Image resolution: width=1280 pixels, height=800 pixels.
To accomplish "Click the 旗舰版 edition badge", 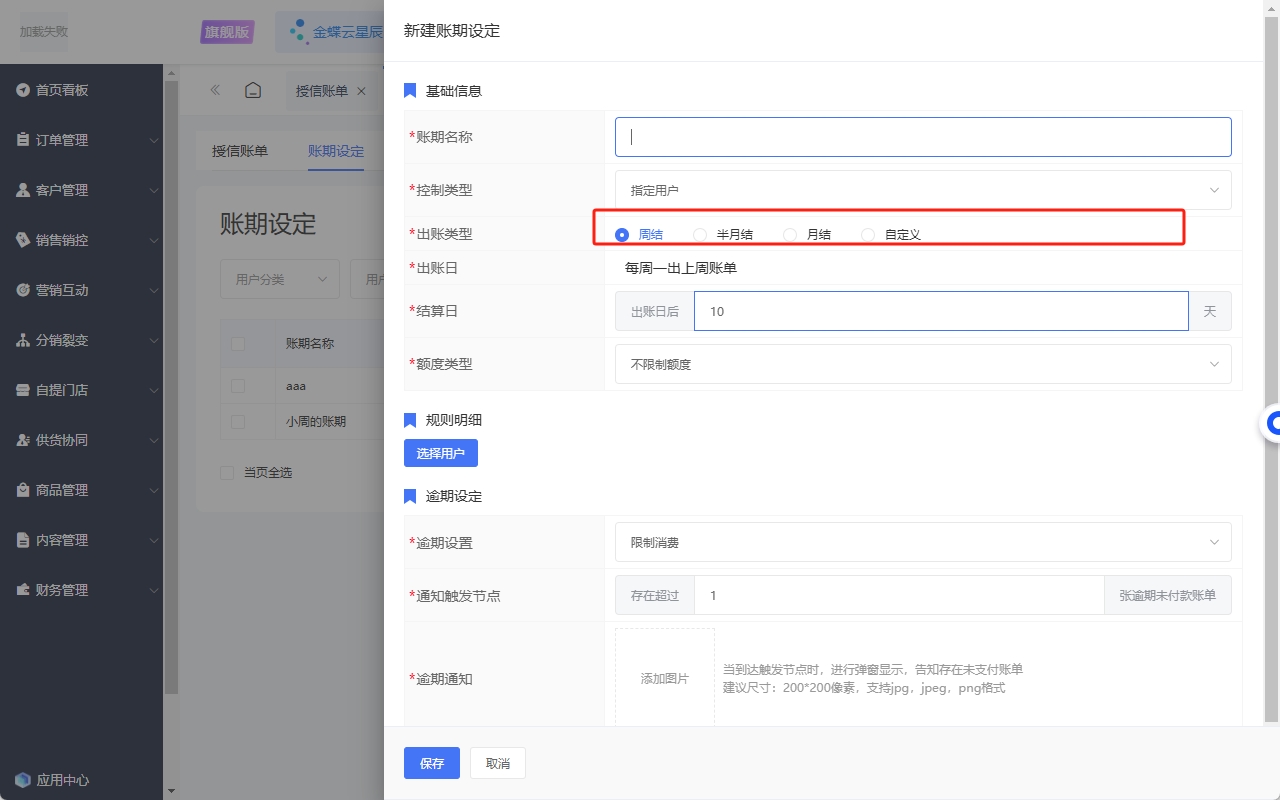I will pyautogui.click(x=227, y=32).
